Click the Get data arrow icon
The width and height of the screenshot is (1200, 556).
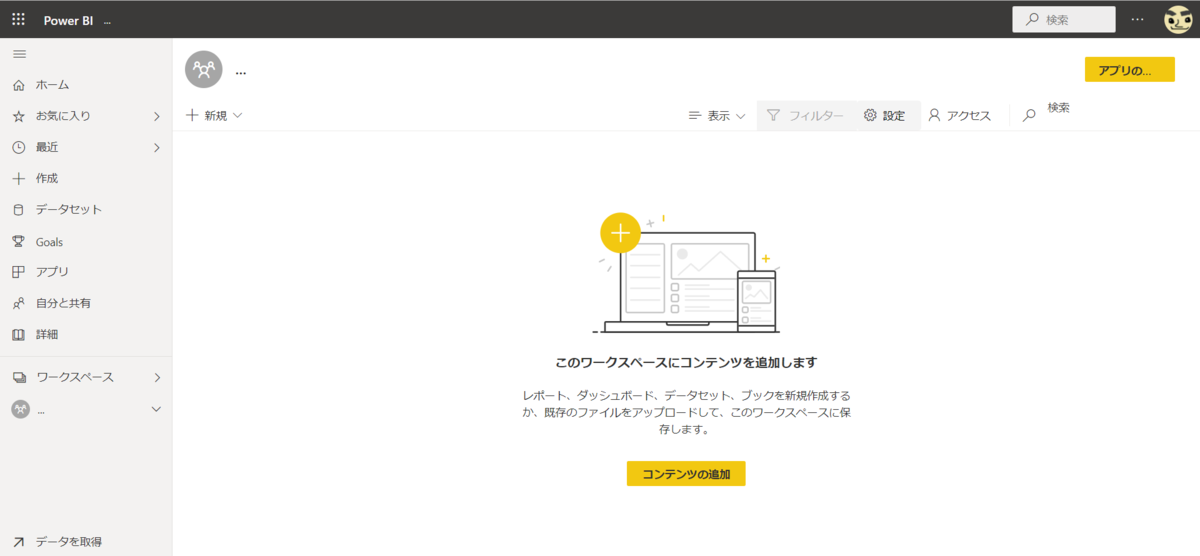click(x=18, y=541)
